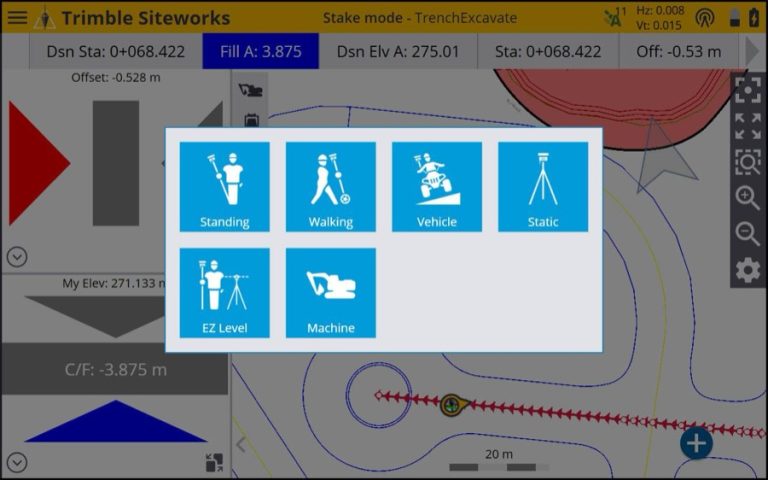Tap the My Elev: 271.133 label
Screen dimensions: 768x480
(114, 283)
